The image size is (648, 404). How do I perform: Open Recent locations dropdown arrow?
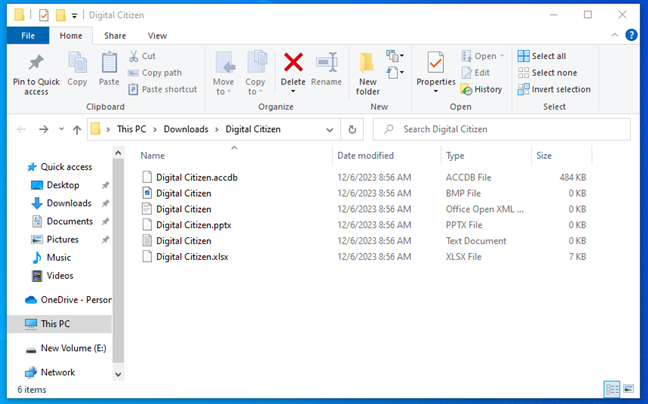(x=61, y=129)
